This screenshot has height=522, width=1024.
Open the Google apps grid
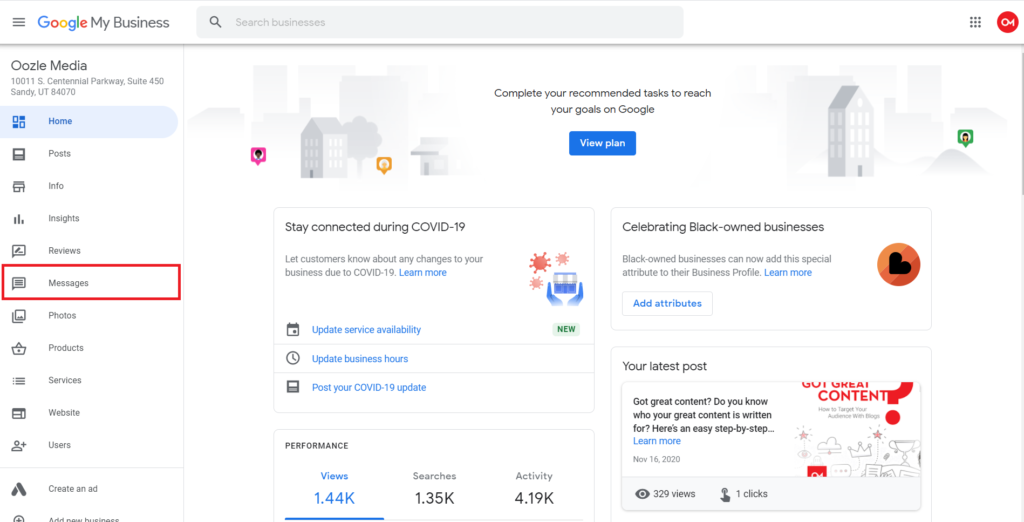(x=975, y=22)
